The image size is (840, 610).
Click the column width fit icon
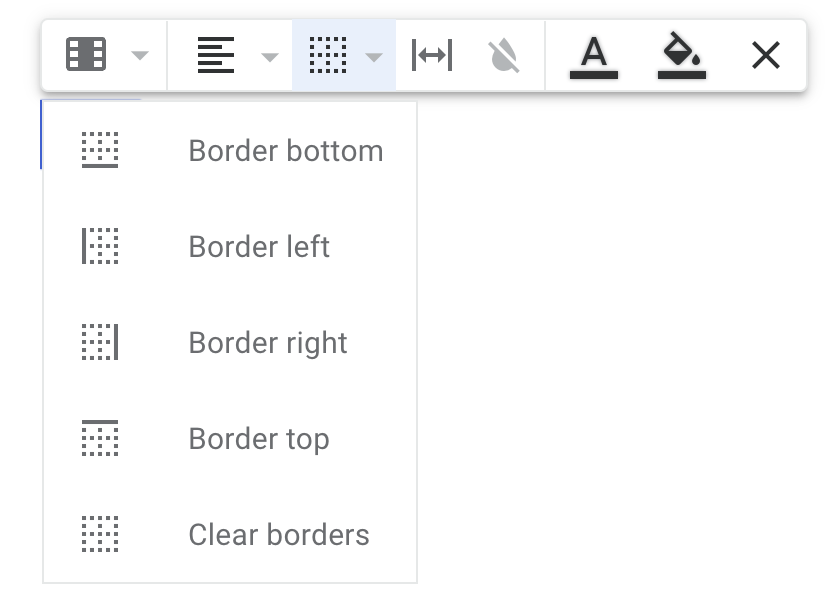click(432, 55)
